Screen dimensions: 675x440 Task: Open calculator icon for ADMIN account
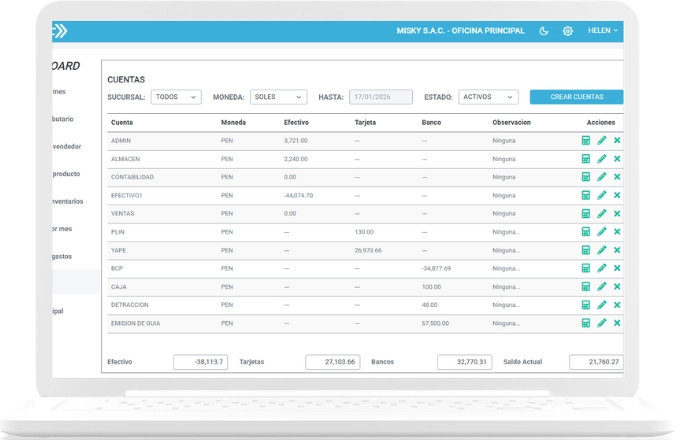[585, 140]
